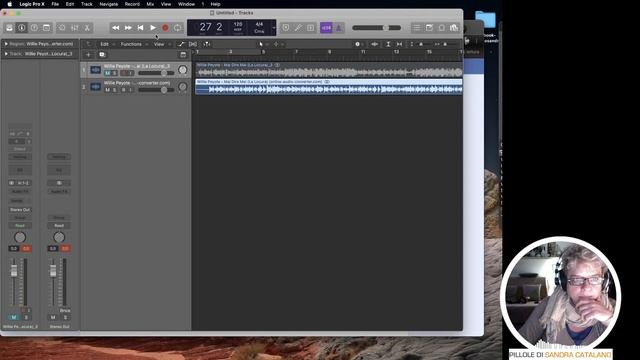Screen dimensions: 640x360
Task: Open the Navigate menu
Action: tap(109, 4)
